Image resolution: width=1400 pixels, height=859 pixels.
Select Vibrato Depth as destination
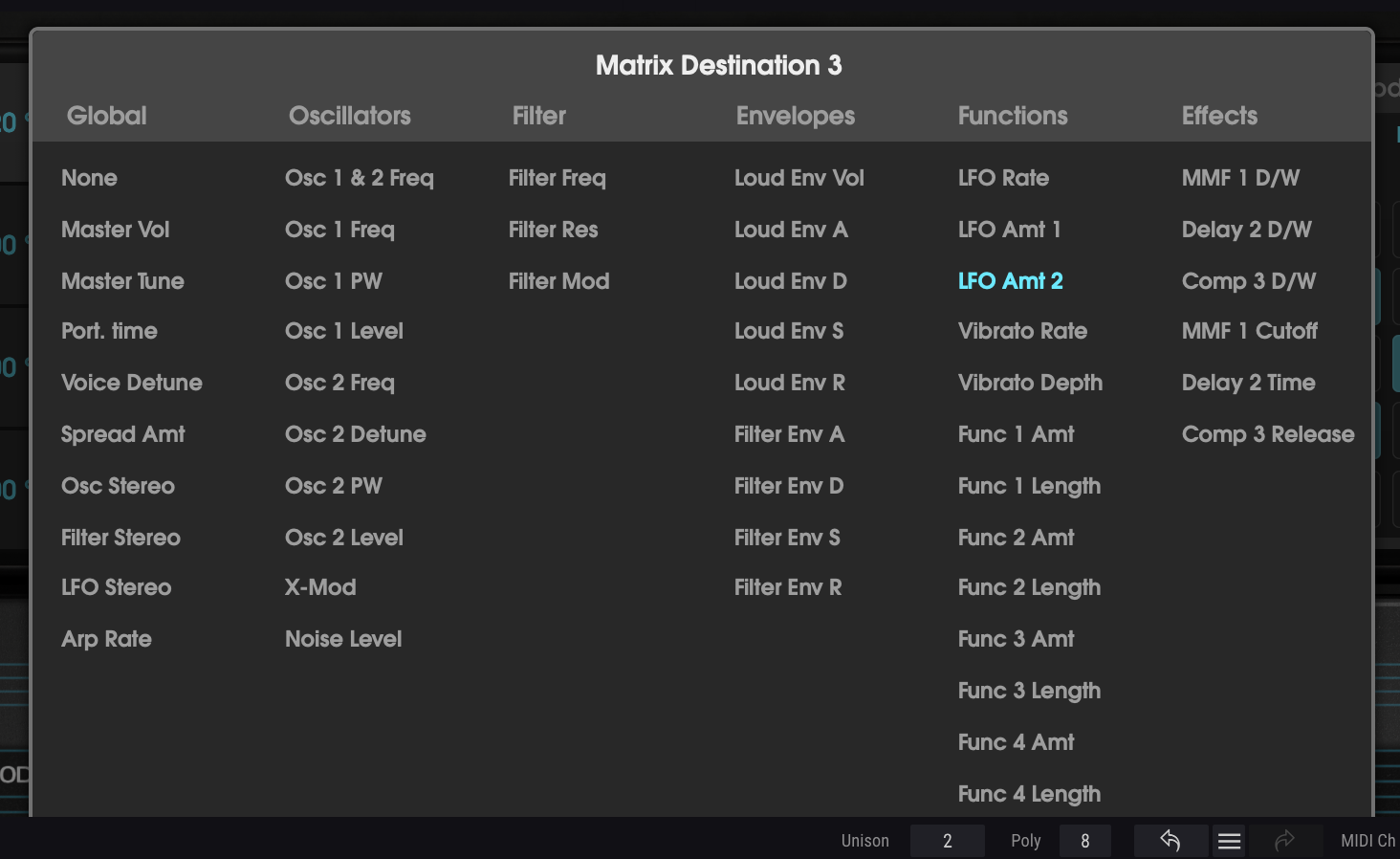(x=1030, y=382)
